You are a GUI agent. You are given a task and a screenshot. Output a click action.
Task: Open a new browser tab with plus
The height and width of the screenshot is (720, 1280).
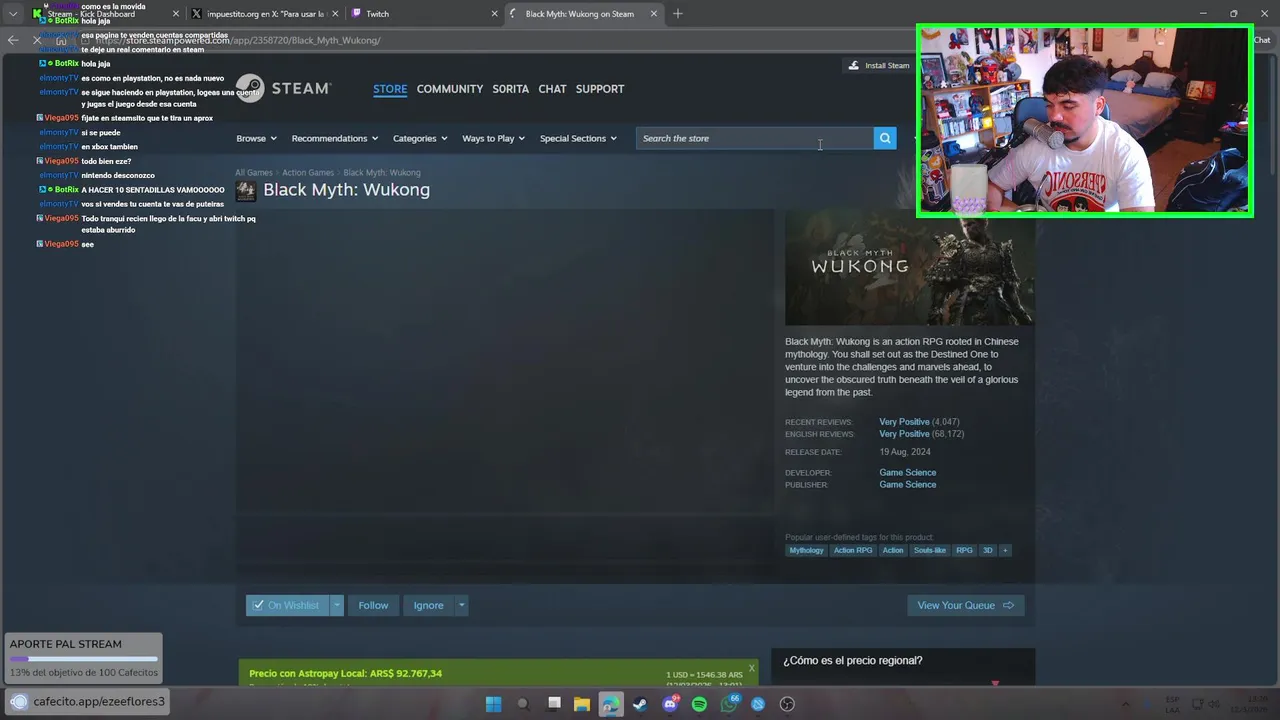tap(678, 14)
